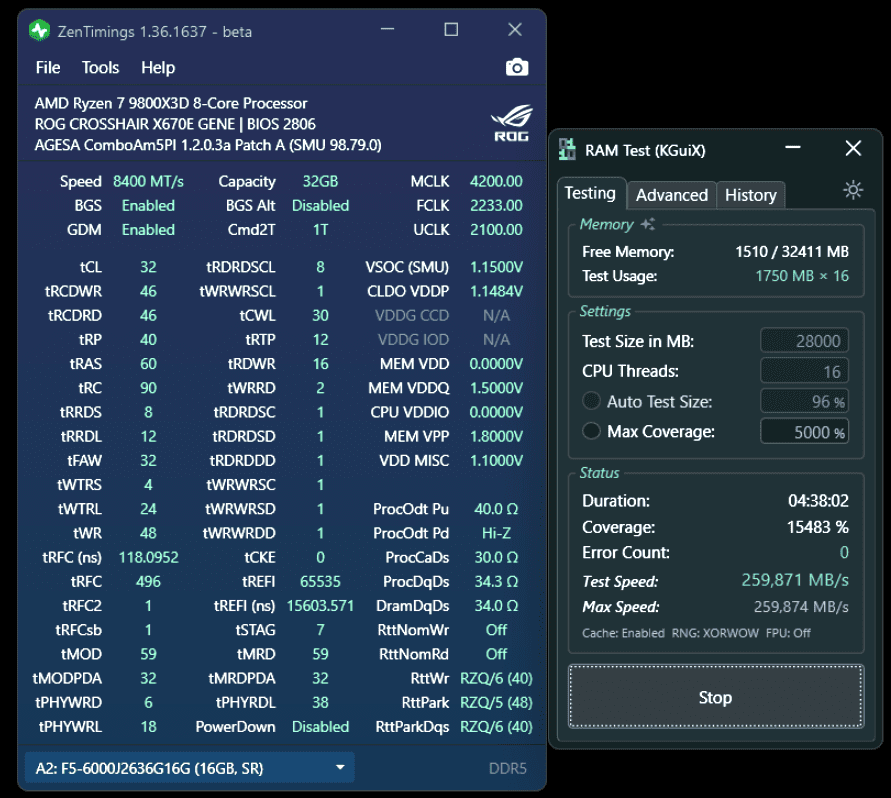
Task: Minimize the ZenTimings window
Action: tap(388, 30)
